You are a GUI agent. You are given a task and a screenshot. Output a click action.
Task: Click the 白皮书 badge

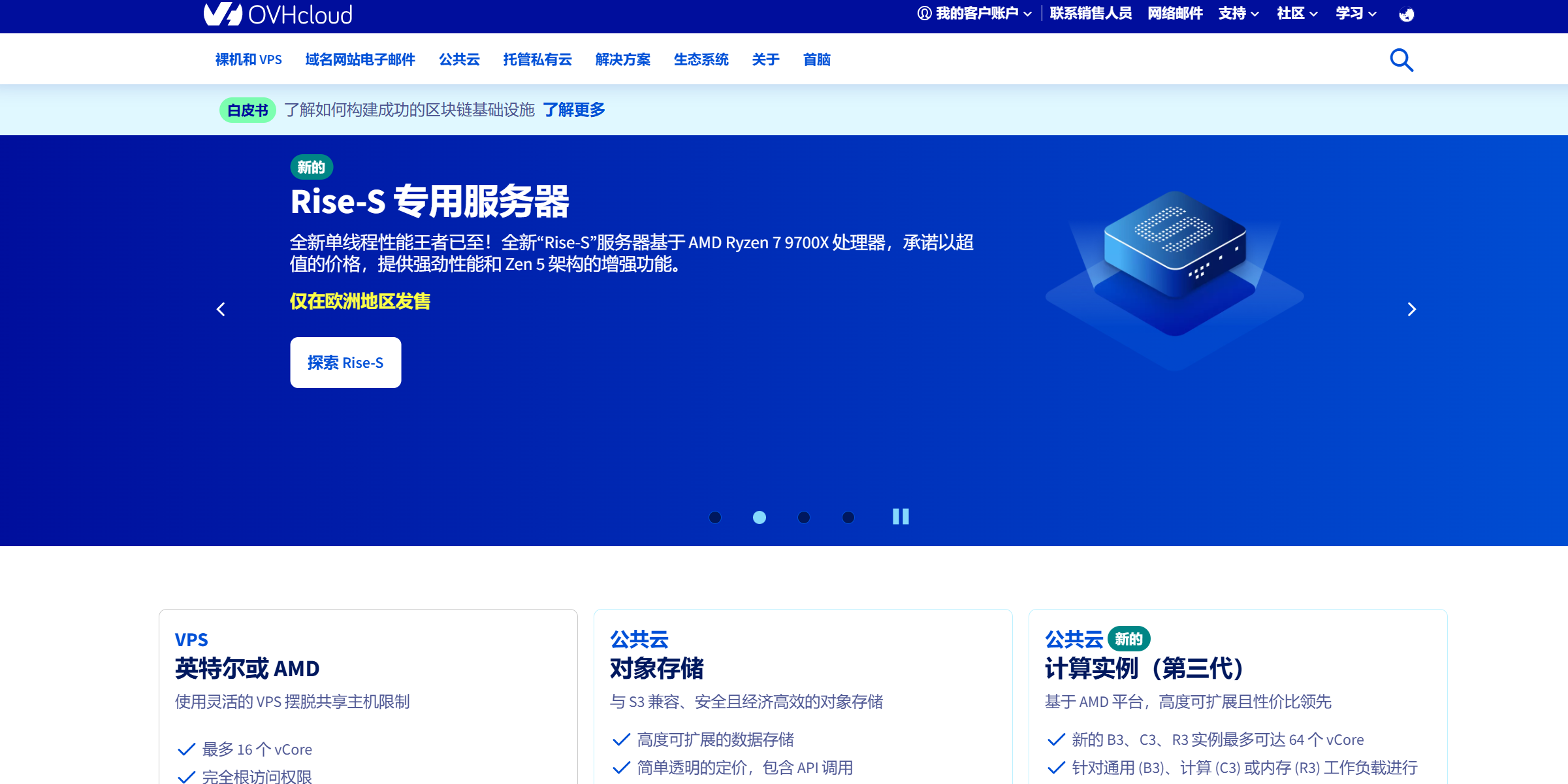(x=248, y=110)
